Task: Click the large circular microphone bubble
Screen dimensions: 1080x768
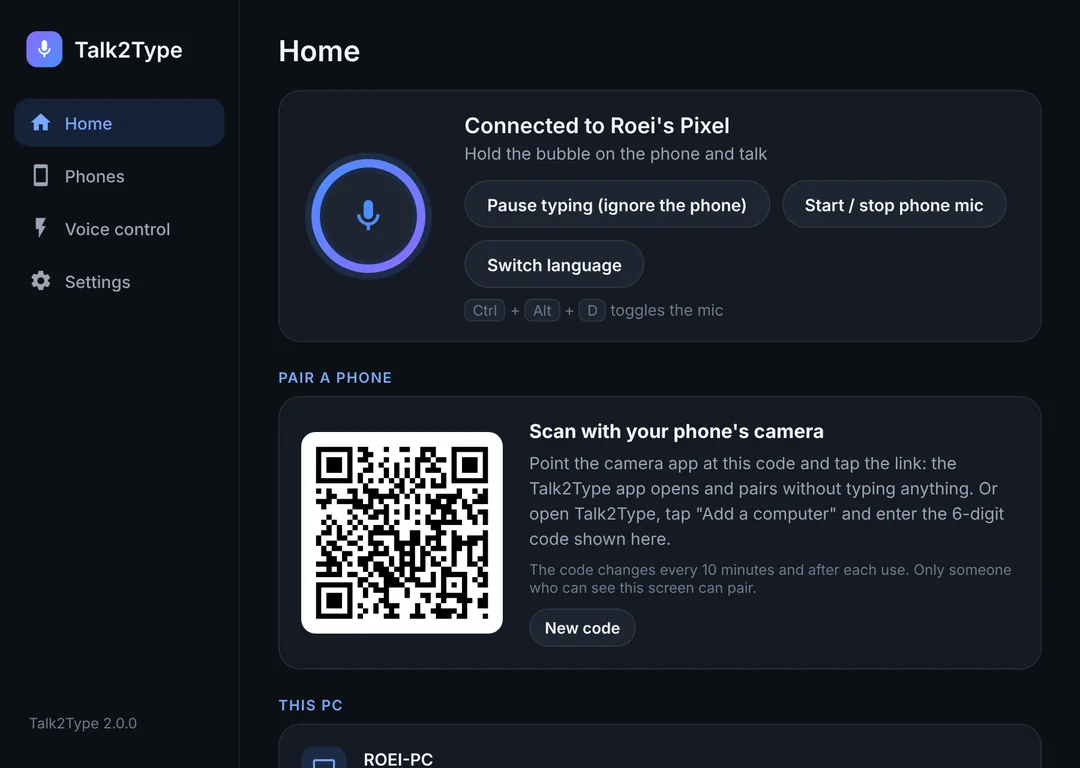Action: (368, 216)
